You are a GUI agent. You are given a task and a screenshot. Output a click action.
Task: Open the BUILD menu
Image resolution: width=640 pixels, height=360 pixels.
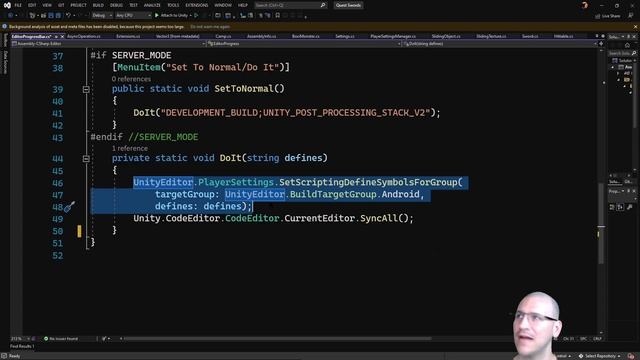[98, 5]
